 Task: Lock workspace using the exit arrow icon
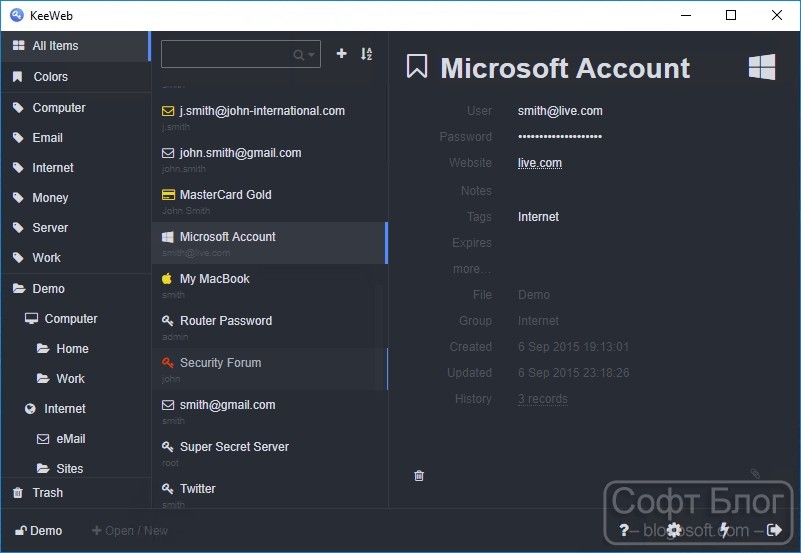[774, 530]
